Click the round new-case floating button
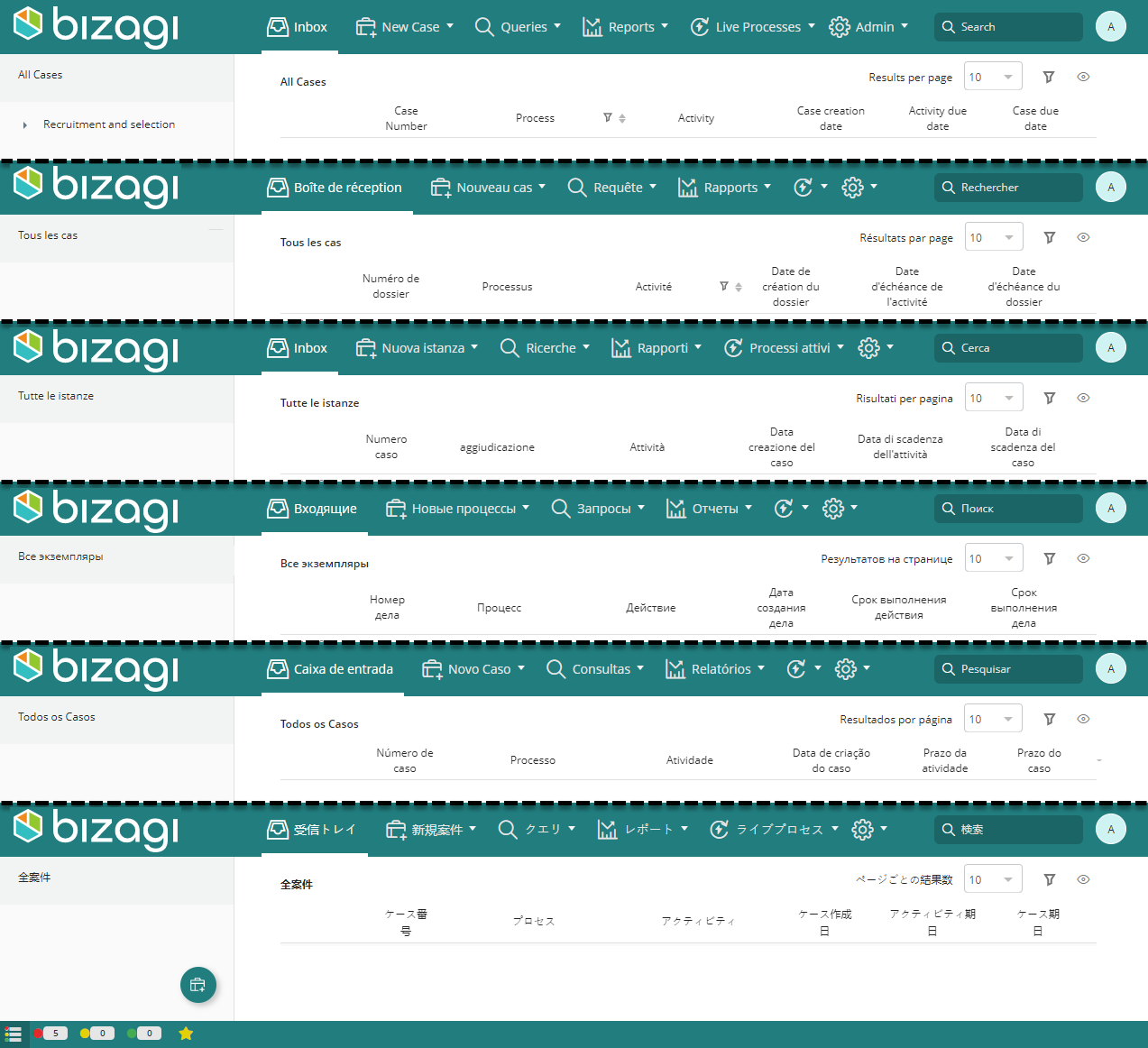 [198, 985]
